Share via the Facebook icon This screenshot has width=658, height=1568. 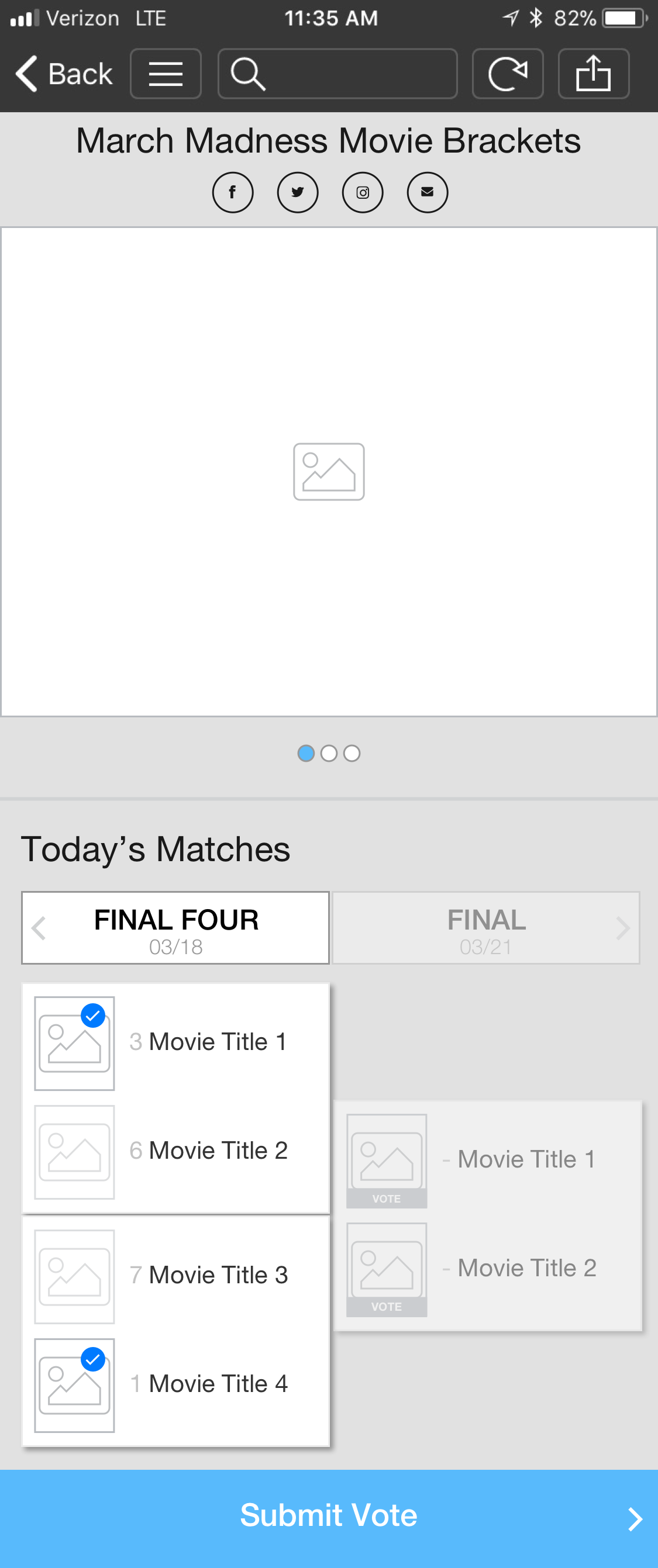(233, 192)
